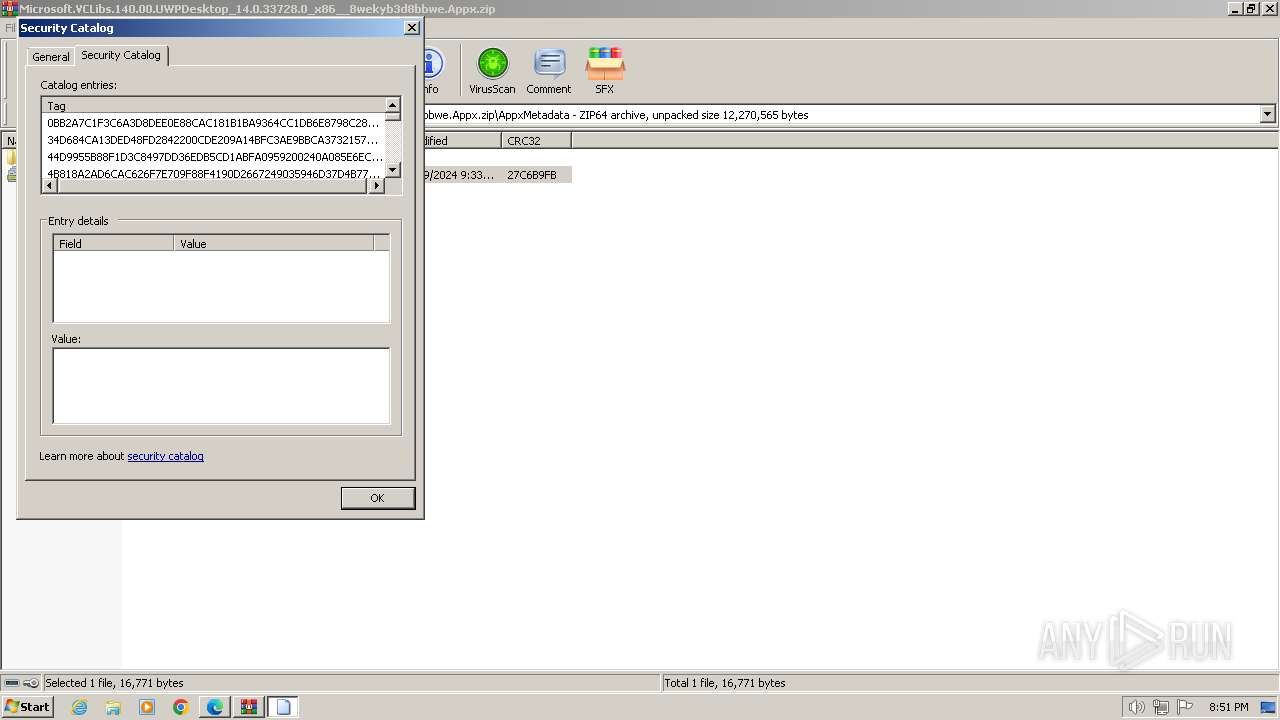1280x720 pixels.
Task: Click catalog list scroll up arrow
Action: click(392, 105)
